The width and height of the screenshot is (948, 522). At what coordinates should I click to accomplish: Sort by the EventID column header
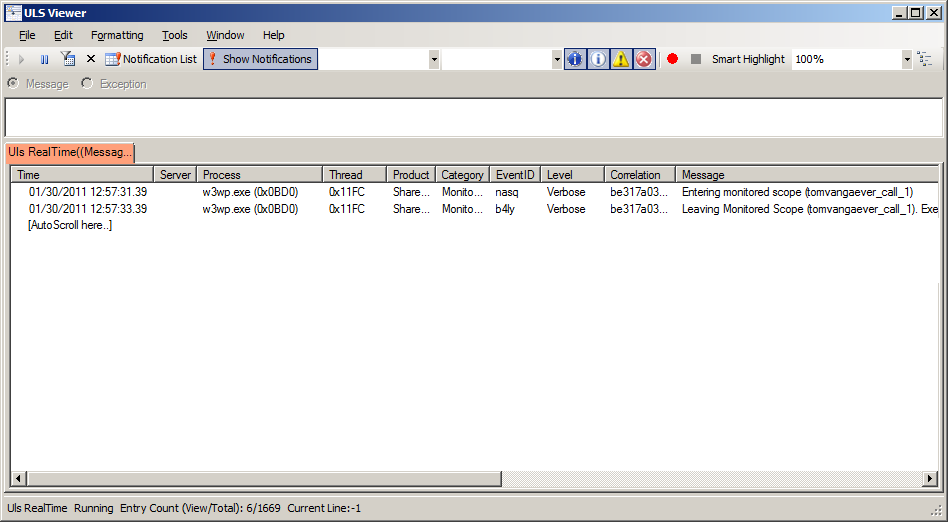click(515, 175)
